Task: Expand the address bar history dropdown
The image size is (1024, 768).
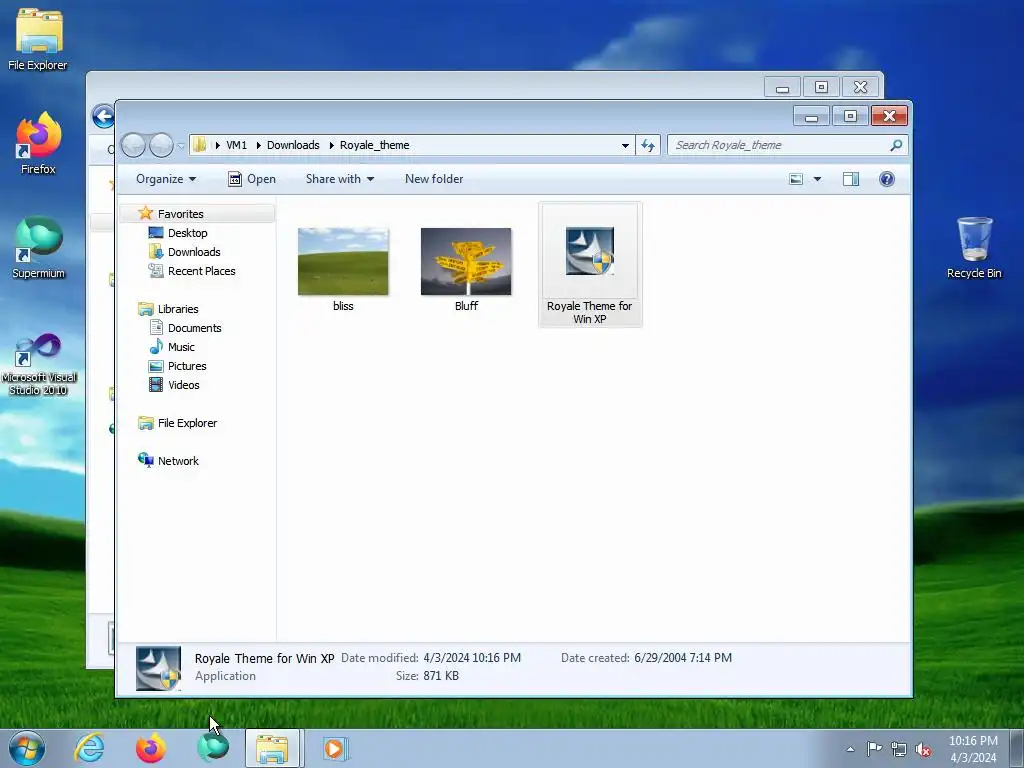Action: click(x=625, y=145)
